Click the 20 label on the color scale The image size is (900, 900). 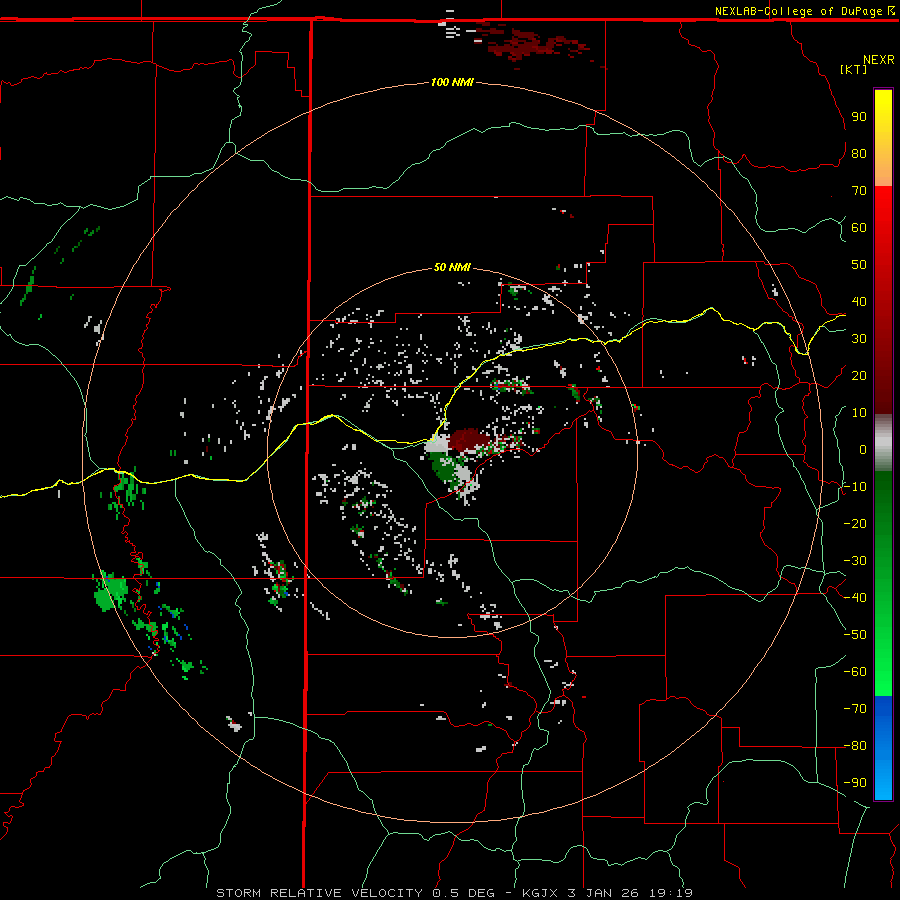[859, 376]
